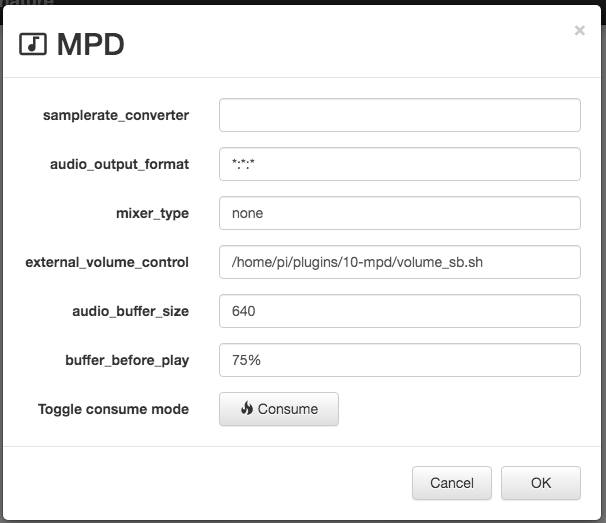Click the mixer_type field showing none
Viewport: 606px width, 523px height.
400,213
